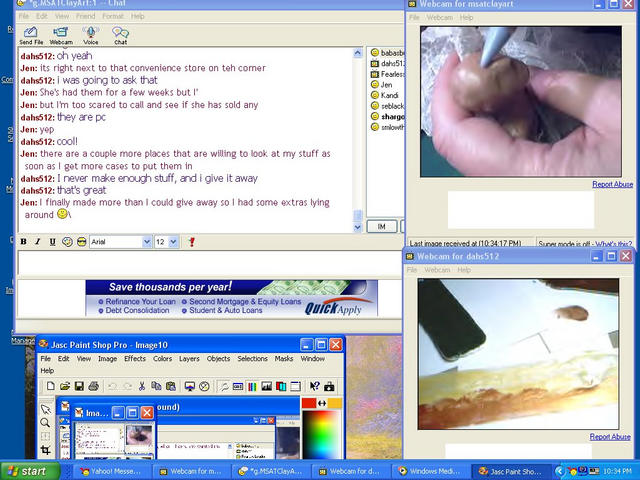Viewport: 640px width, 480px height.
Task: Open the emoticons smiley picker
Action: click(x=82, y=242)
